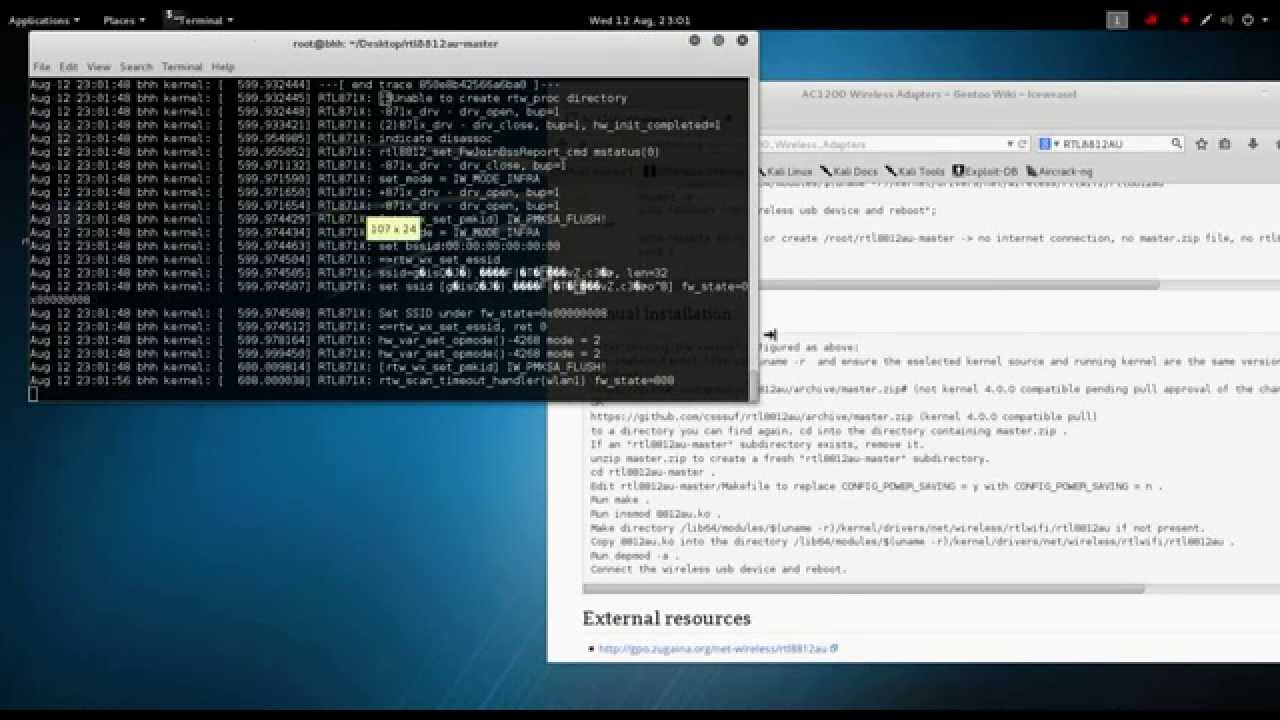Image resolution: width=1280 pixels, height=720 pixels.
Task: Open the downloads arrow icon
Action: click(x=1252, y=144)
